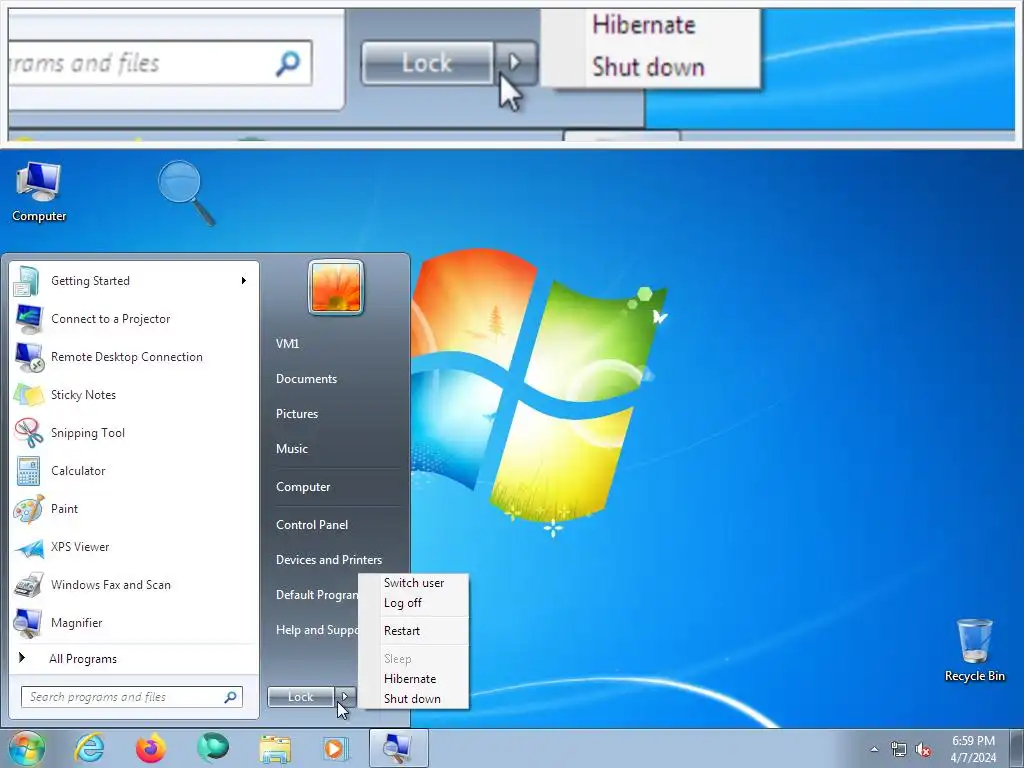Click the Windows Start orb

pyautogui.click(x=27, y=748)
